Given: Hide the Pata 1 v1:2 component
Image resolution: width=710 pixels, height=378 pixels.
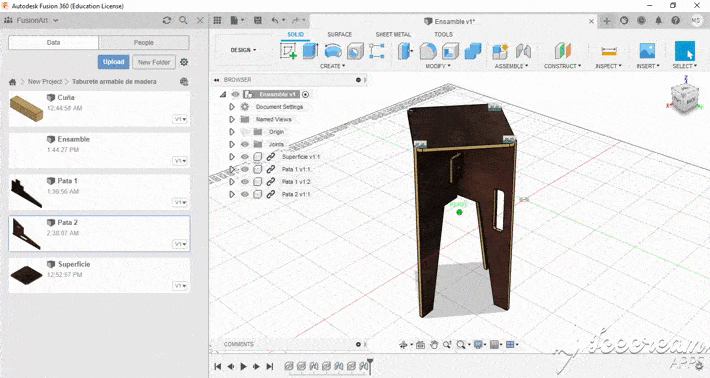Looking at the screenshot, I should (x=245, y=182).
